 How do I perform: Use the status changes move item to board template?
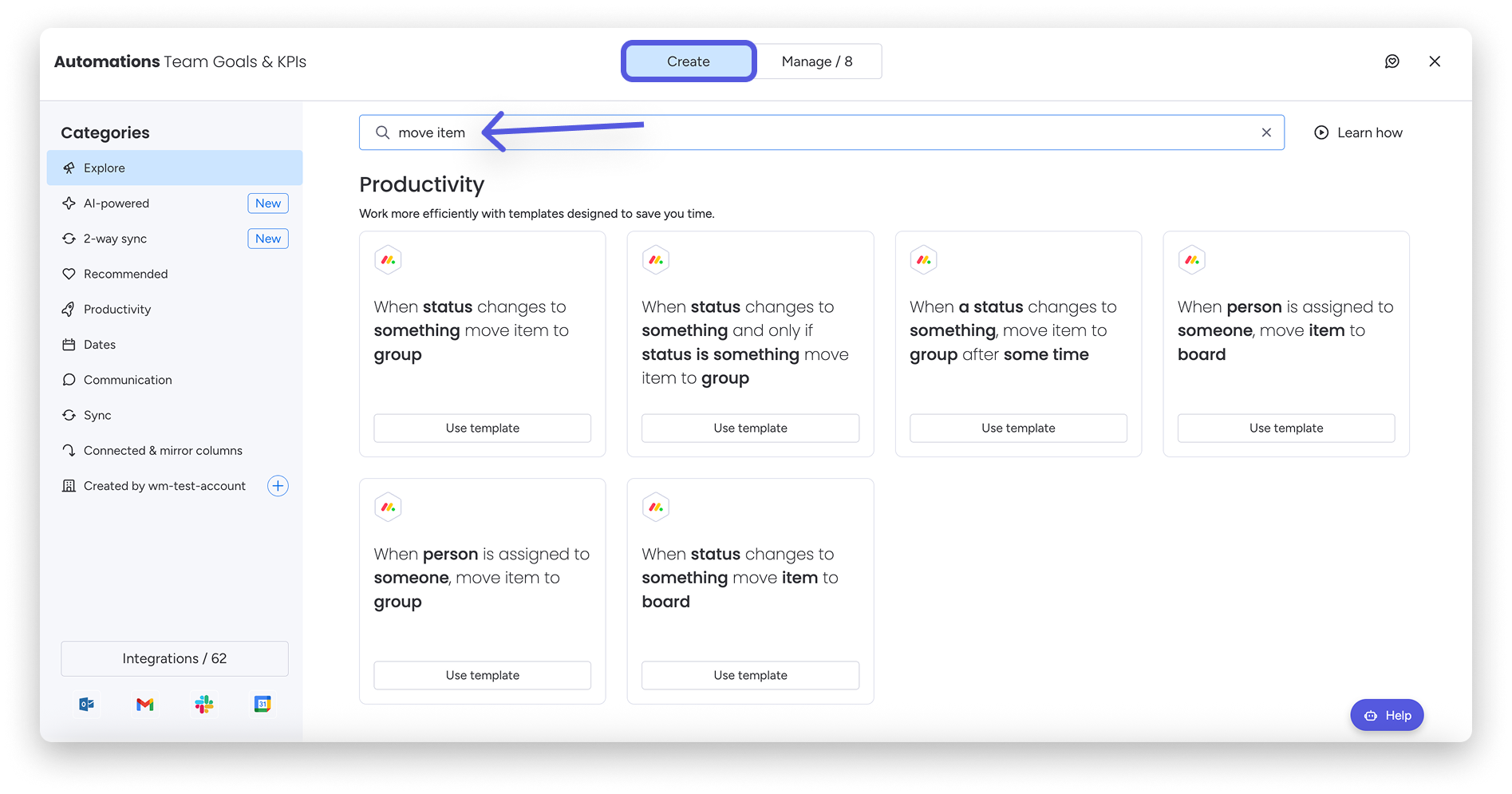point(750,675)
